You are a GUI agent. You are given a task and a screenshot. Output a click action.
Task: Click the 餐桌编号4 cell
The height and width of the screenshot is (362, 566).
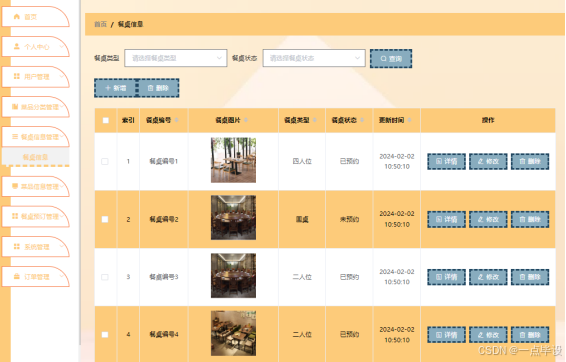coord(164,335)
